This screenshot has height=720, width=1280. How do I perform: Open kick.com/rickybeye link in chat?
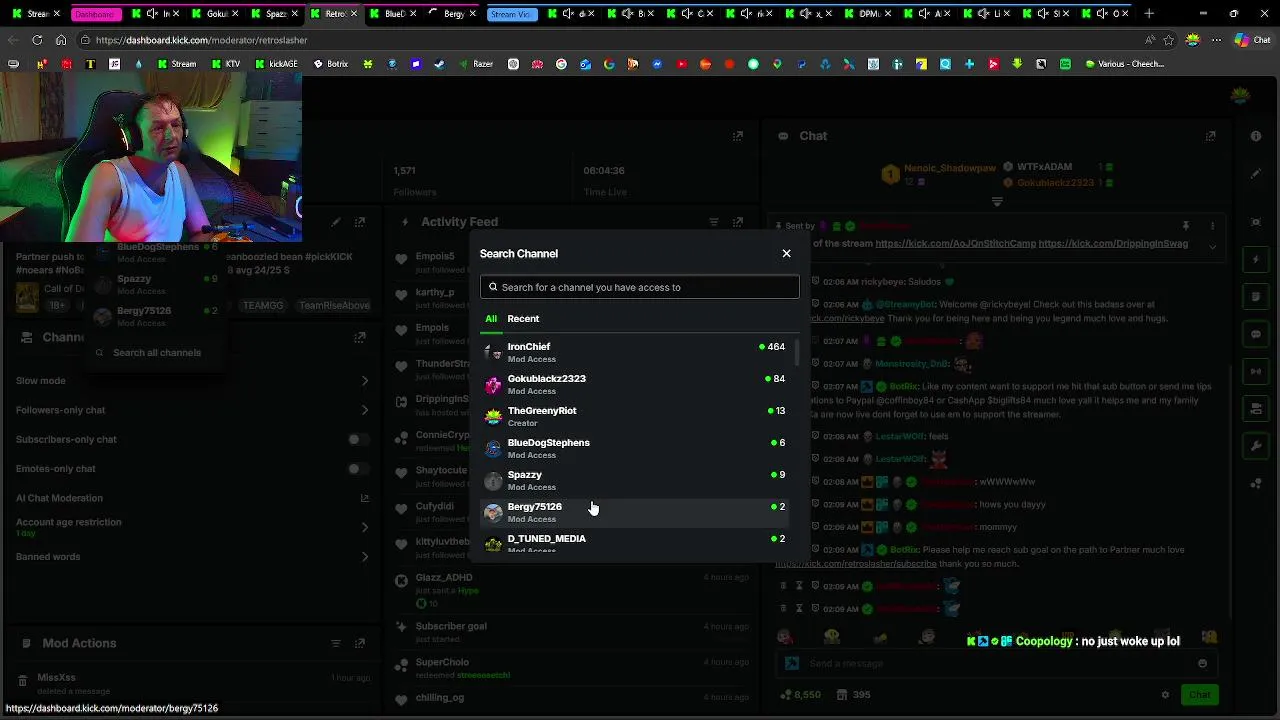click(x=847, y=318)
